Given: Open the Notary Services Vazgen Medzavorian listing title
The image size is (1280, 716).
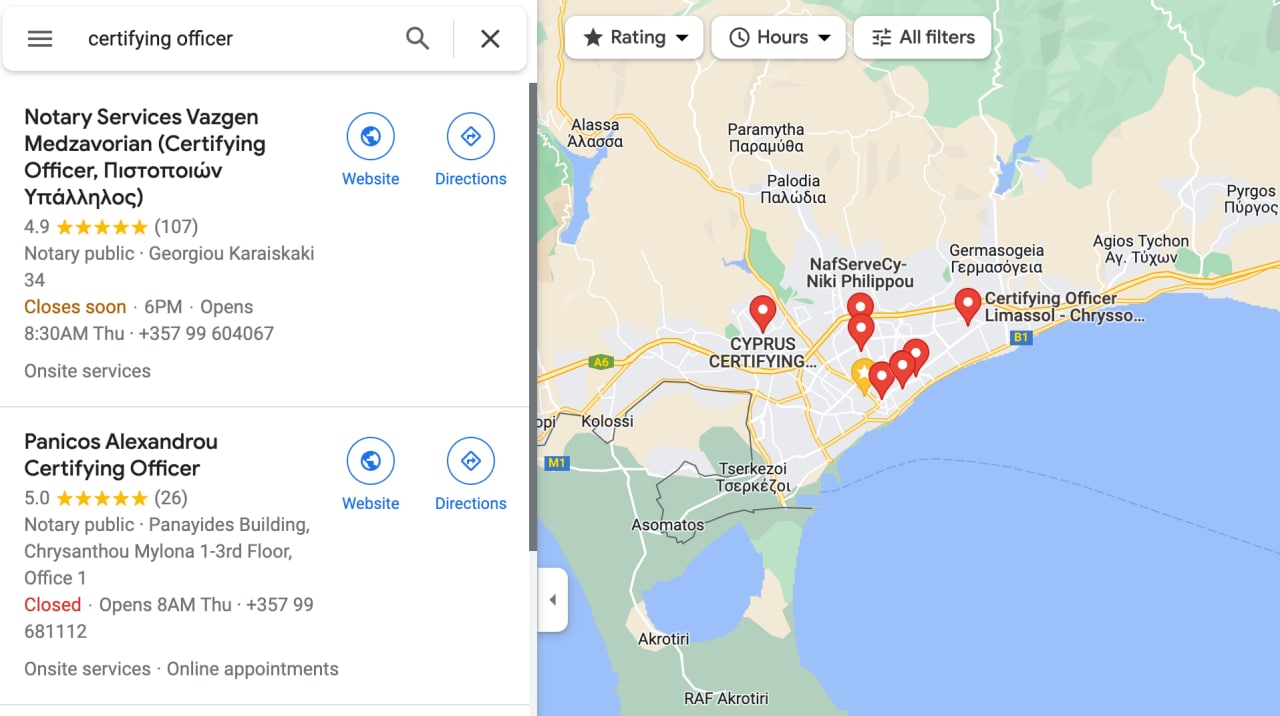Looking at the screenshot, I should click(144, 156).
